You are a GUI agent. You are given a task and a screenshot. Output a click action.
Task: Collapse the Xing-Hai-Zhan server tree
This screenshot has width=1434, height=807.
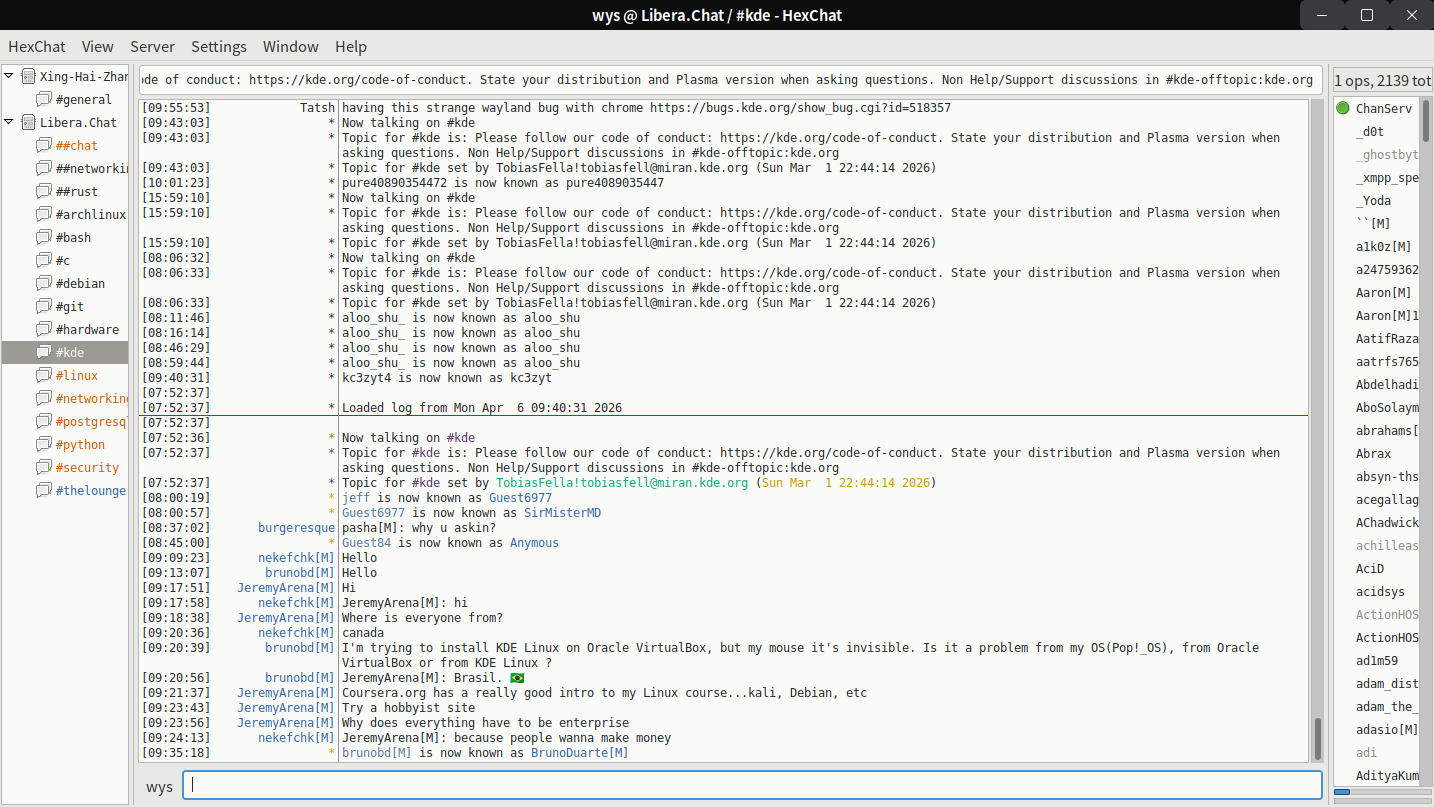pos(9,76)
